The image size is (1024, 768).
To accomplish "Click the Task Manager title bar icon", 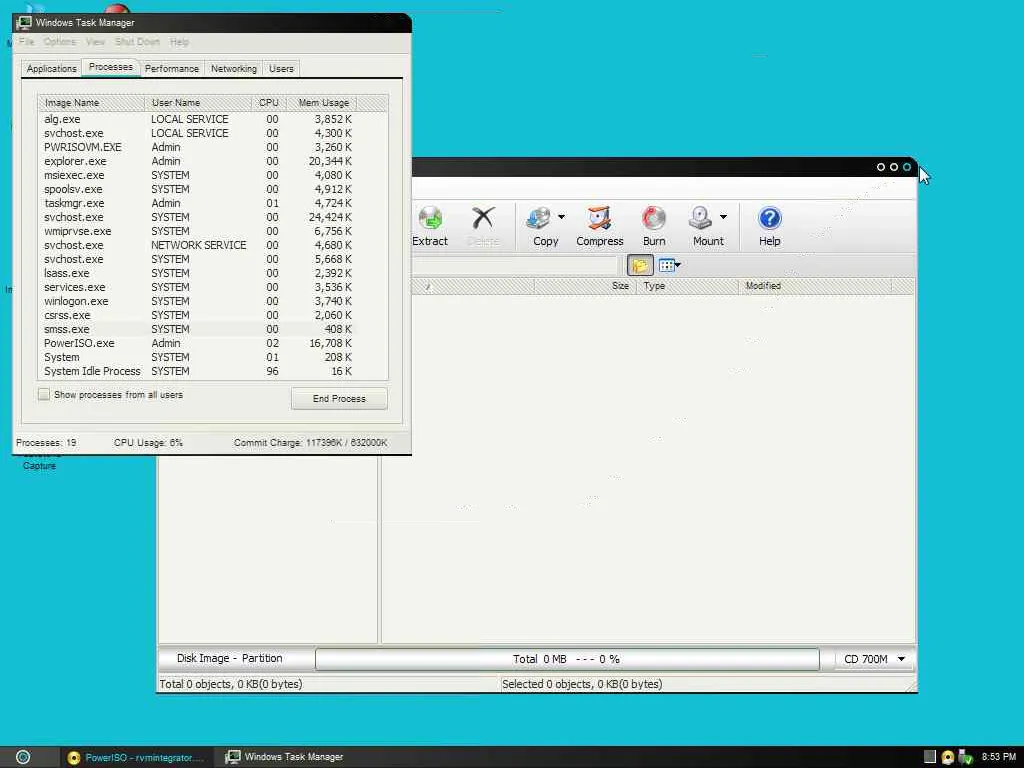I will (x=24, y=22).
